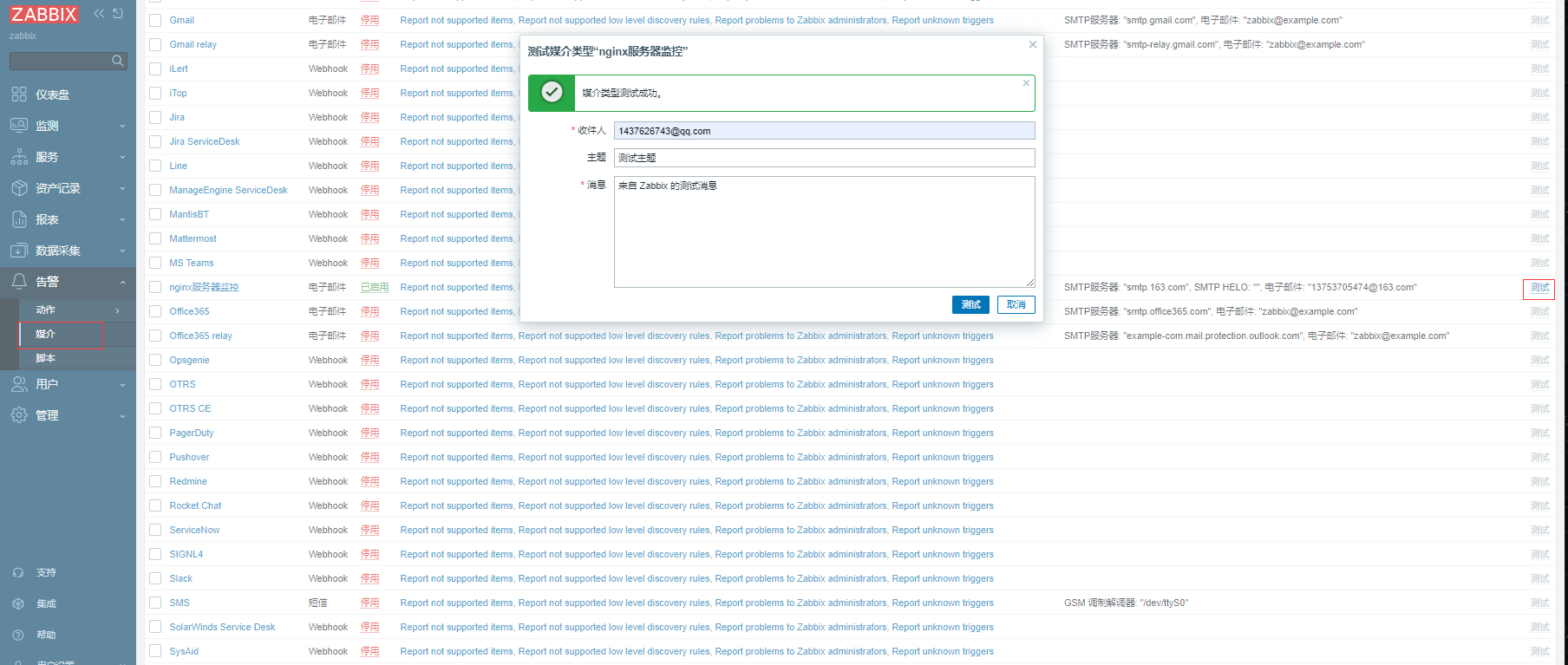Screen dimensions: 1568x665
Task: Open the ManageEngine ServiceDesk link
Action: [x=228, y=190]
